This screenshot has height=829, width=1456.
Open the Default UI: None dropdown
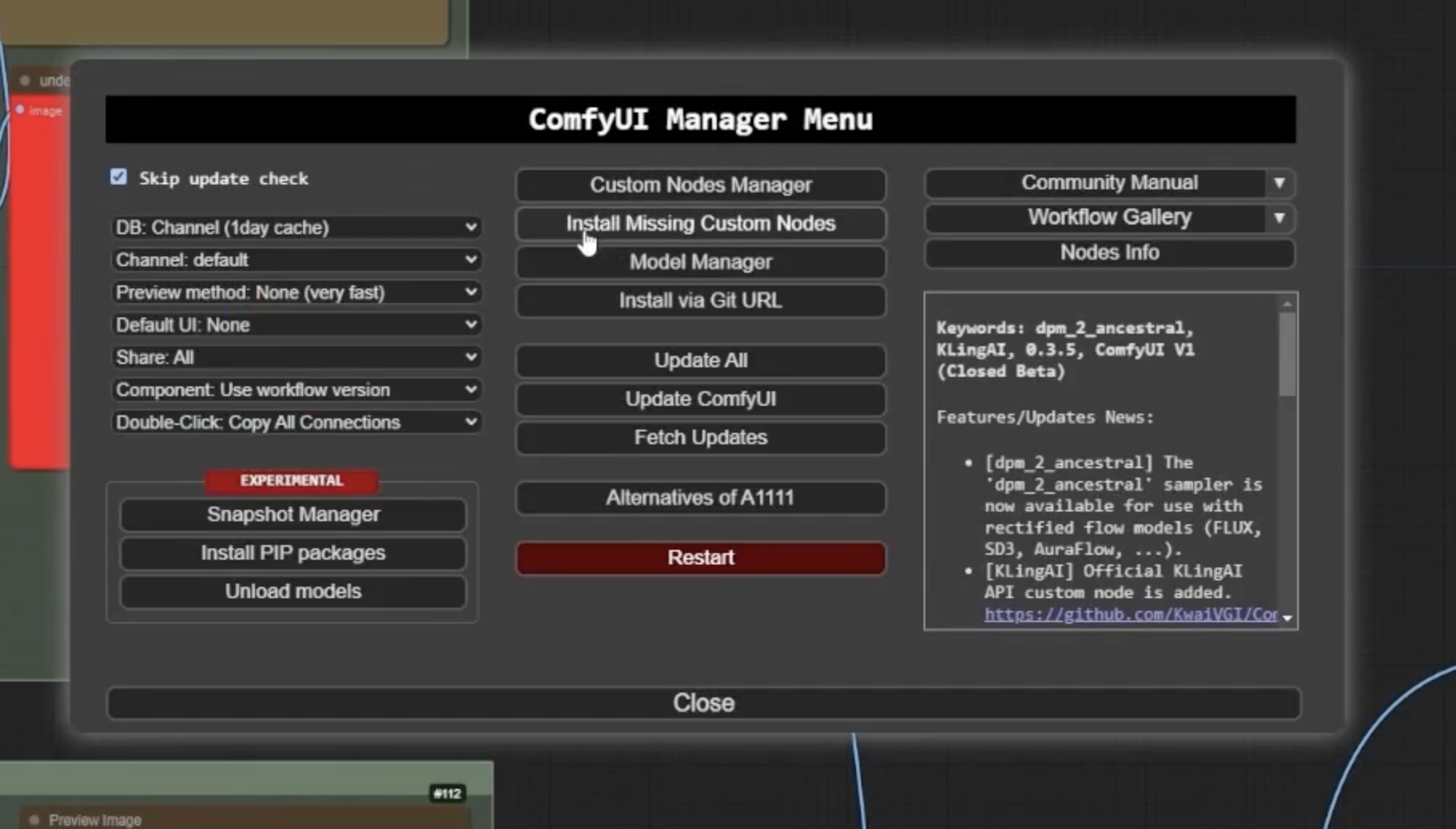pos(296,325)
